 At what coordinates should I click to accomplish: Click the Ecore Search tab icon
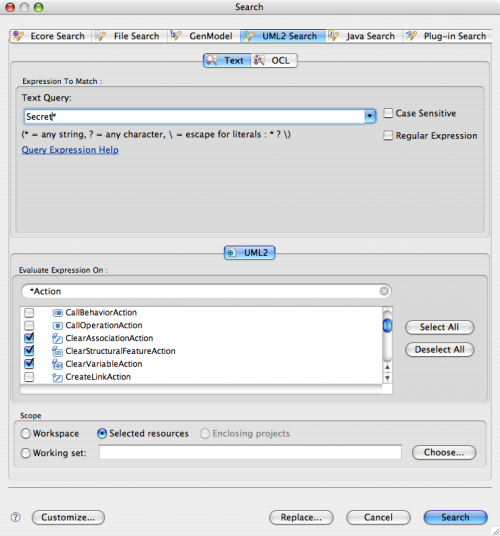coord(18,36)
